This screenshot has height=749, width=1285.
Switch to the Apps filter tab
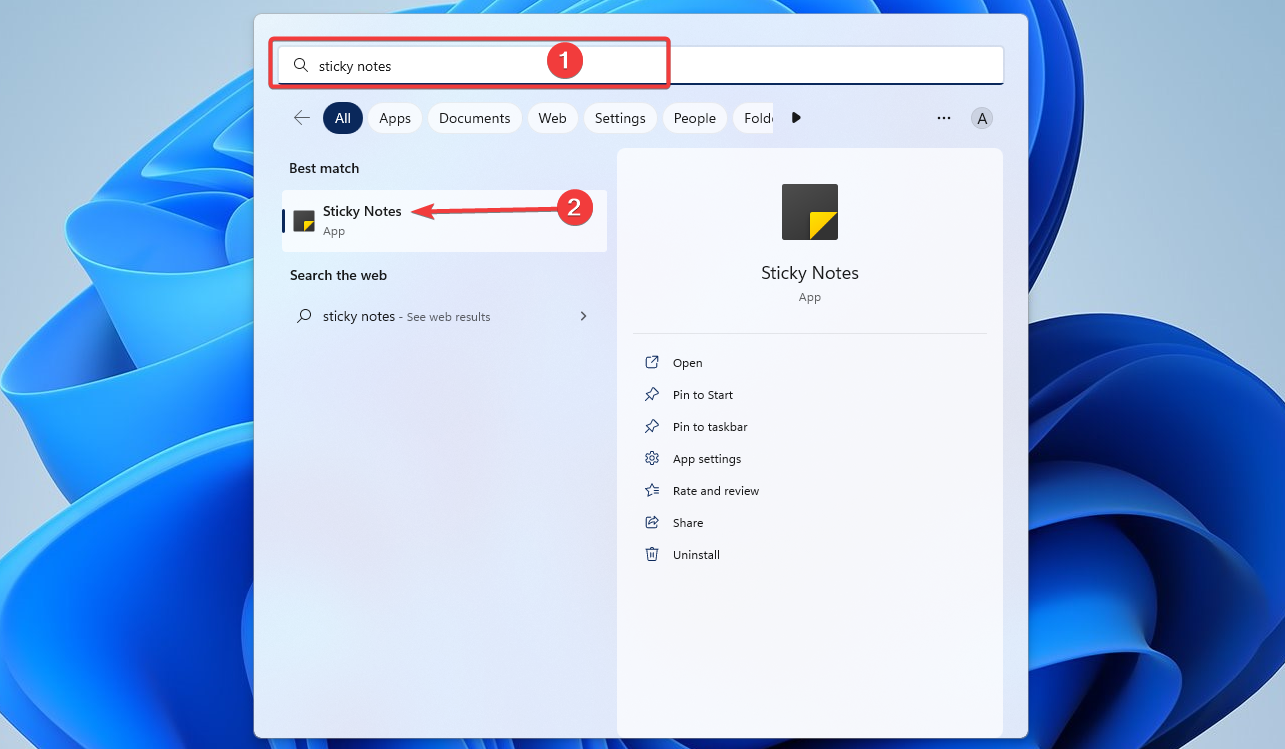coord(395,118)
